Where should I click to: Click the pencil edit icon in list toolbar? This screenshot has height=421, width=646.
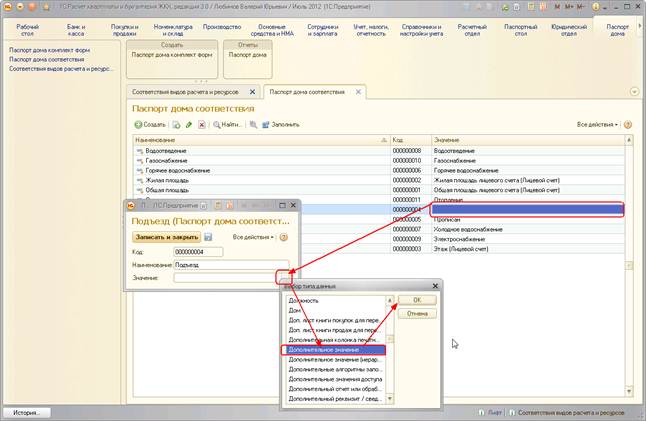(188, 124)
